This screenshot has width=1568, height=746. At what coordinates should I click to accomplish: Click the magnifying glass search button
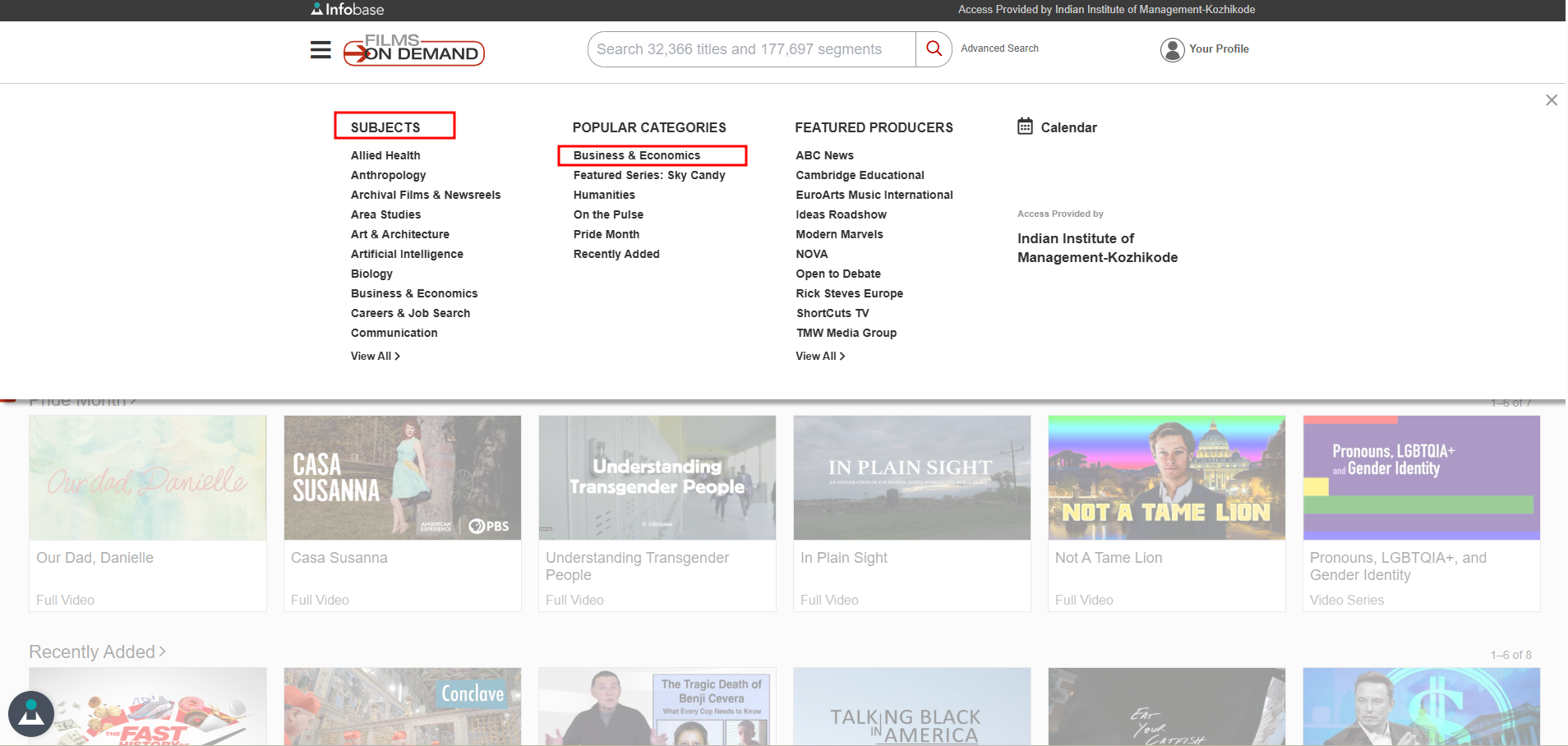(x=934, y=49)
